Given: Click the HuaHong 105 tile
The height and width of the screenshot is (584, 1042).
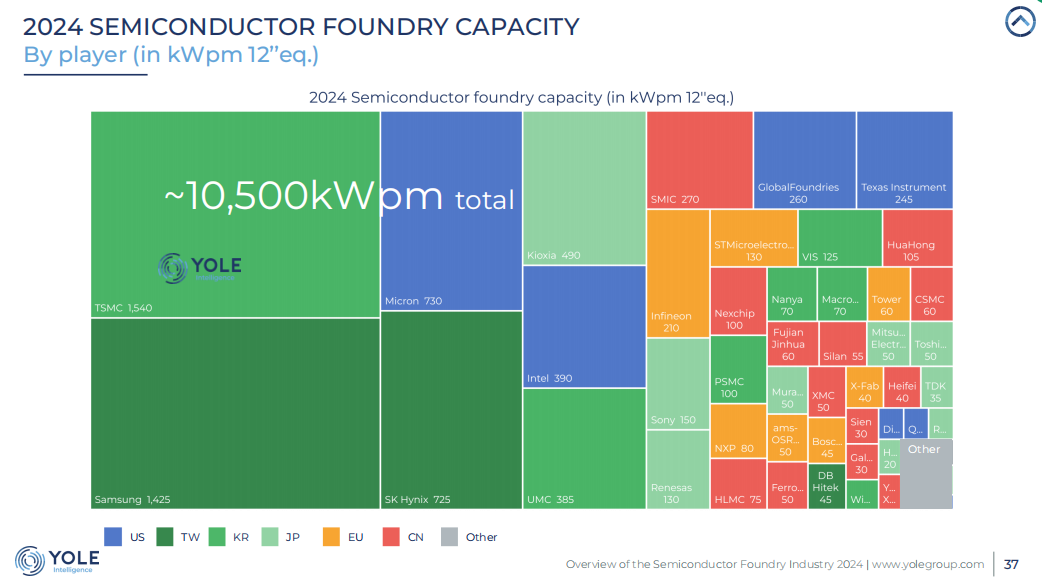Looking at the screenshot, I should (918, 239).
